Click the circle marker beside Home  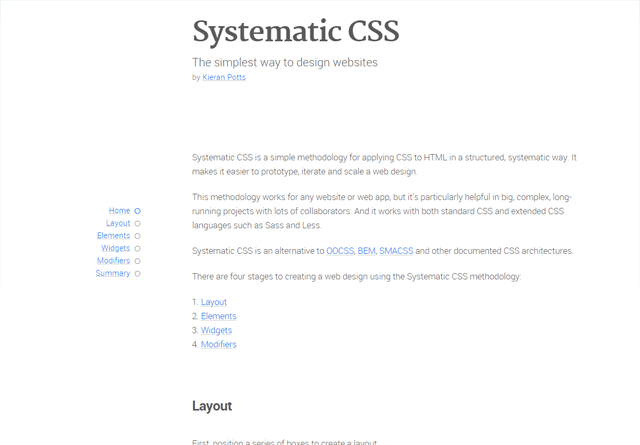[x=138, y=211]
